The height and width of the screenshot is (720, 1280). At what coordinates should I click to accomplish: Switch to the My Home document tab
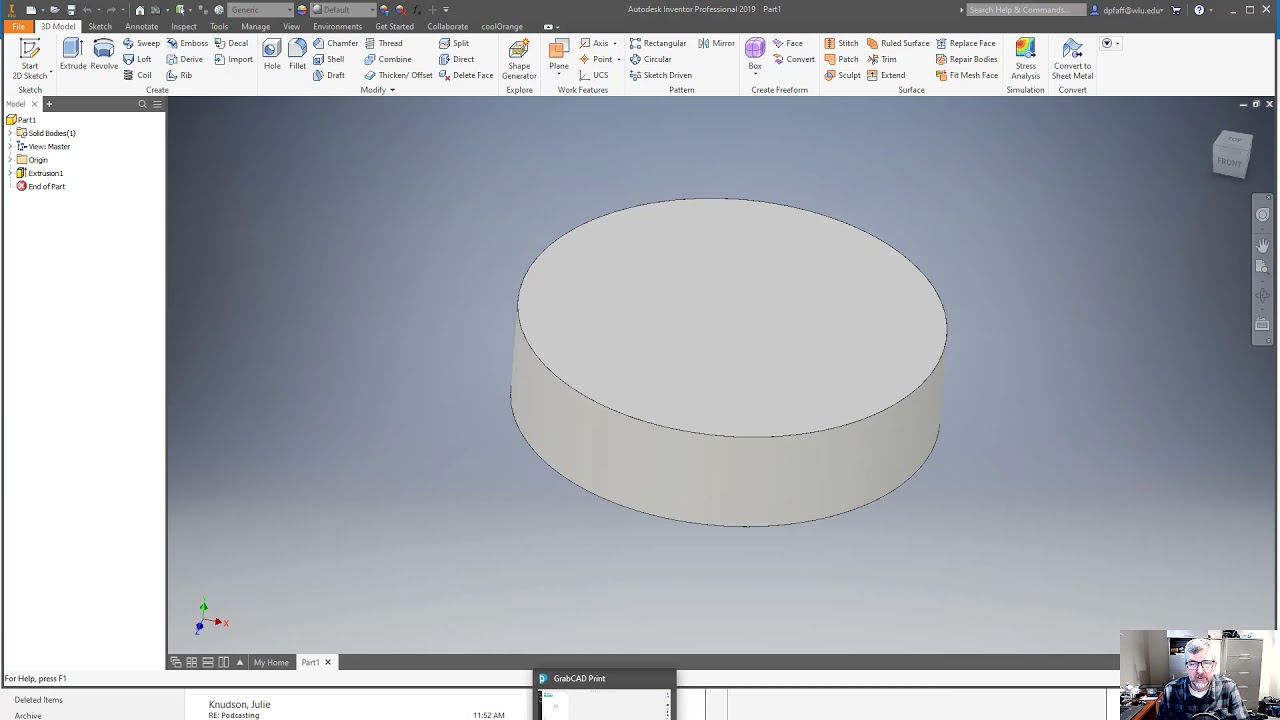click(271, 662)
